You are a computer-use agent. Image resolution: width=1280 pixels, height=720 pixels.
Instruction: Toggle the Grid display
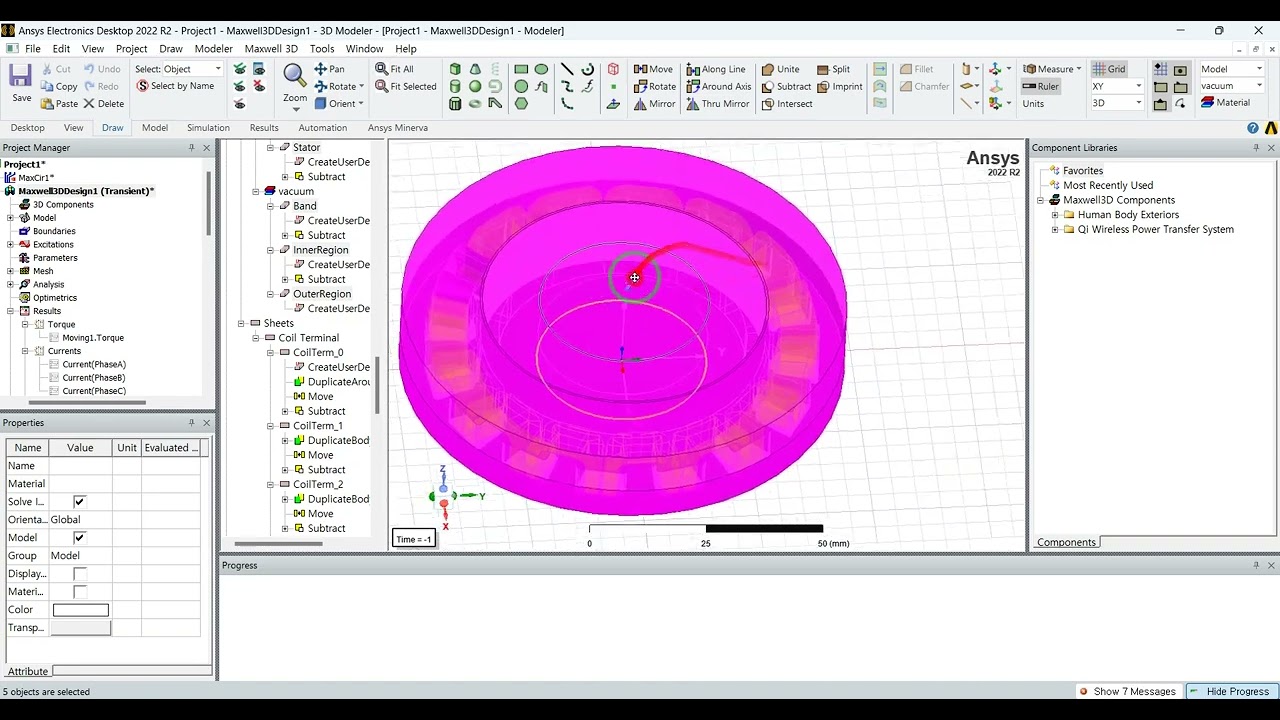click(x=1108, y=69)
